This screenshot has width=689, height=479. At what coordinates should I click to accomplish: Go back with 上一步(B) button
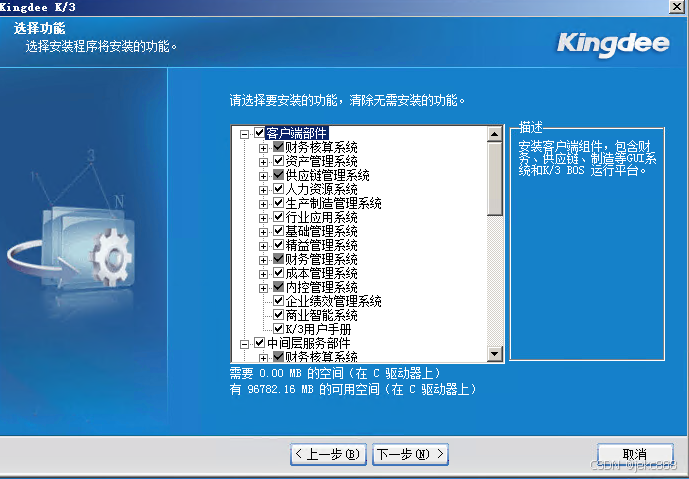pos(328,454)
